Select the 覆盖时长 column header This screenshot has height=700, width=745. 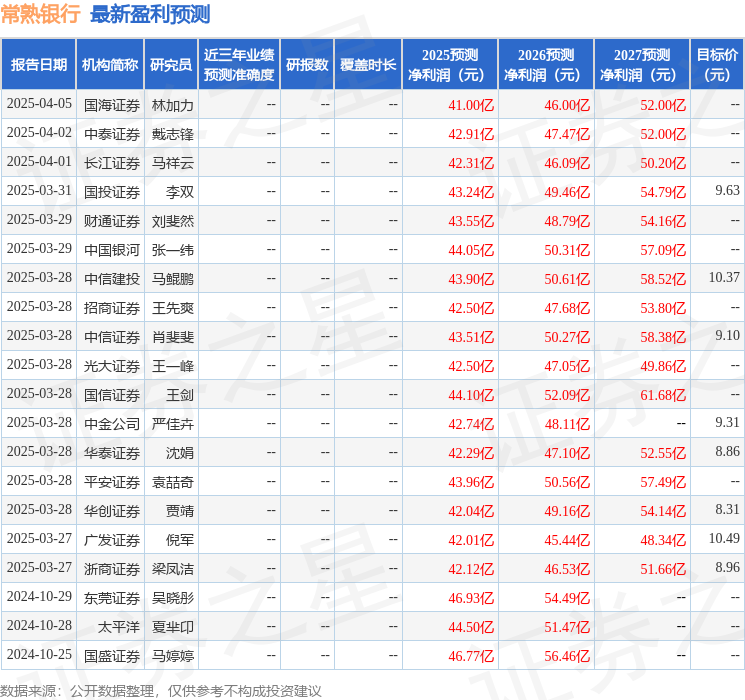pyautogui.click(x=368, y=65)
